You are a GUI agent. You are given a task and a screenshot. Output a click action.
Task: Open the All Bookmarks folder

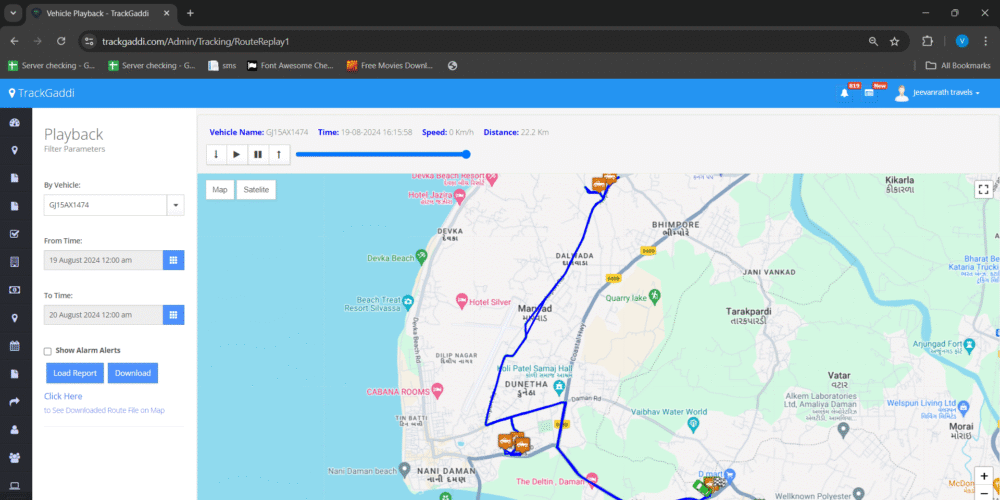(x=958, y=66)
